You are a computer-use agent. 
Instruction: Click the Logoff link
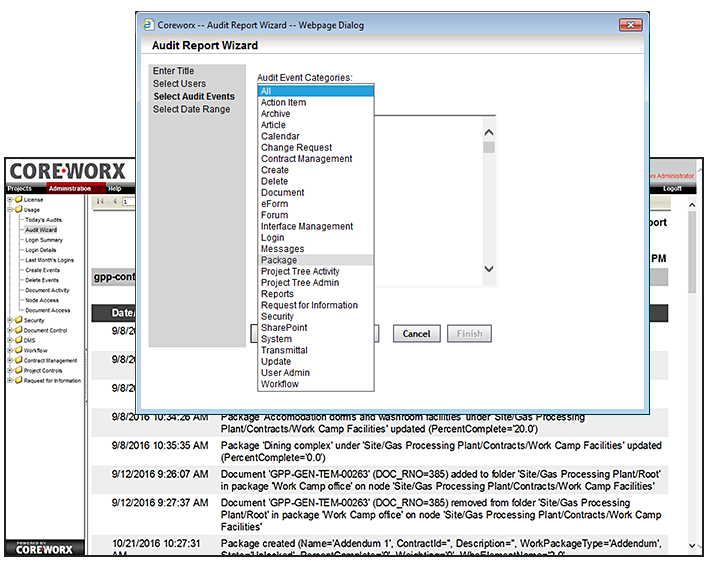point(672,189)
